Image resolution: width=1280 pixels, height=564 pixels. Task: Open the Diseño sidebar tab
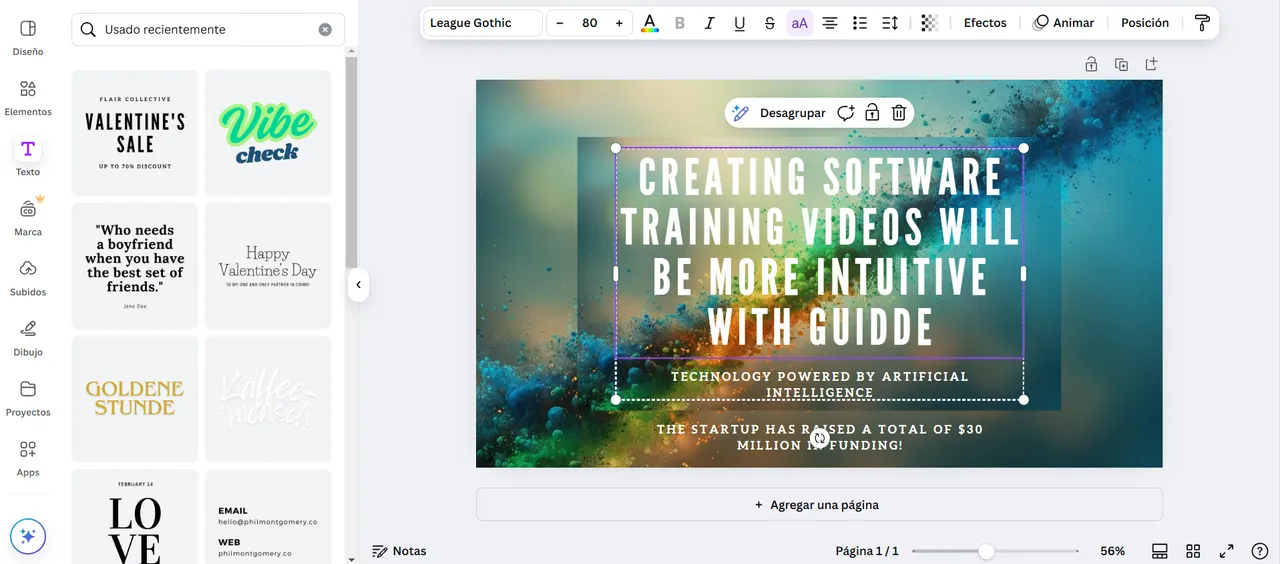(x=28, y=37)
